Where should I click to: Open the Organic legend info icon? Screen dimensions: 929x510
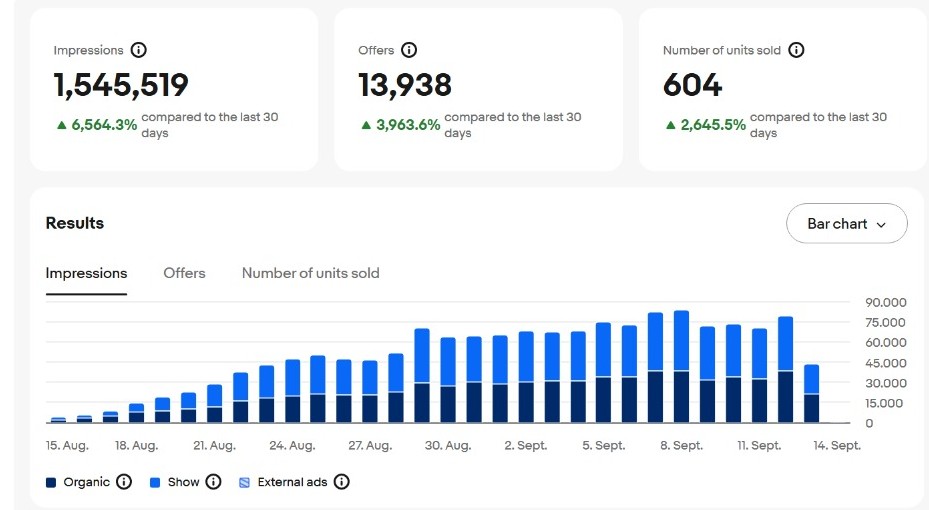[124, 482]
